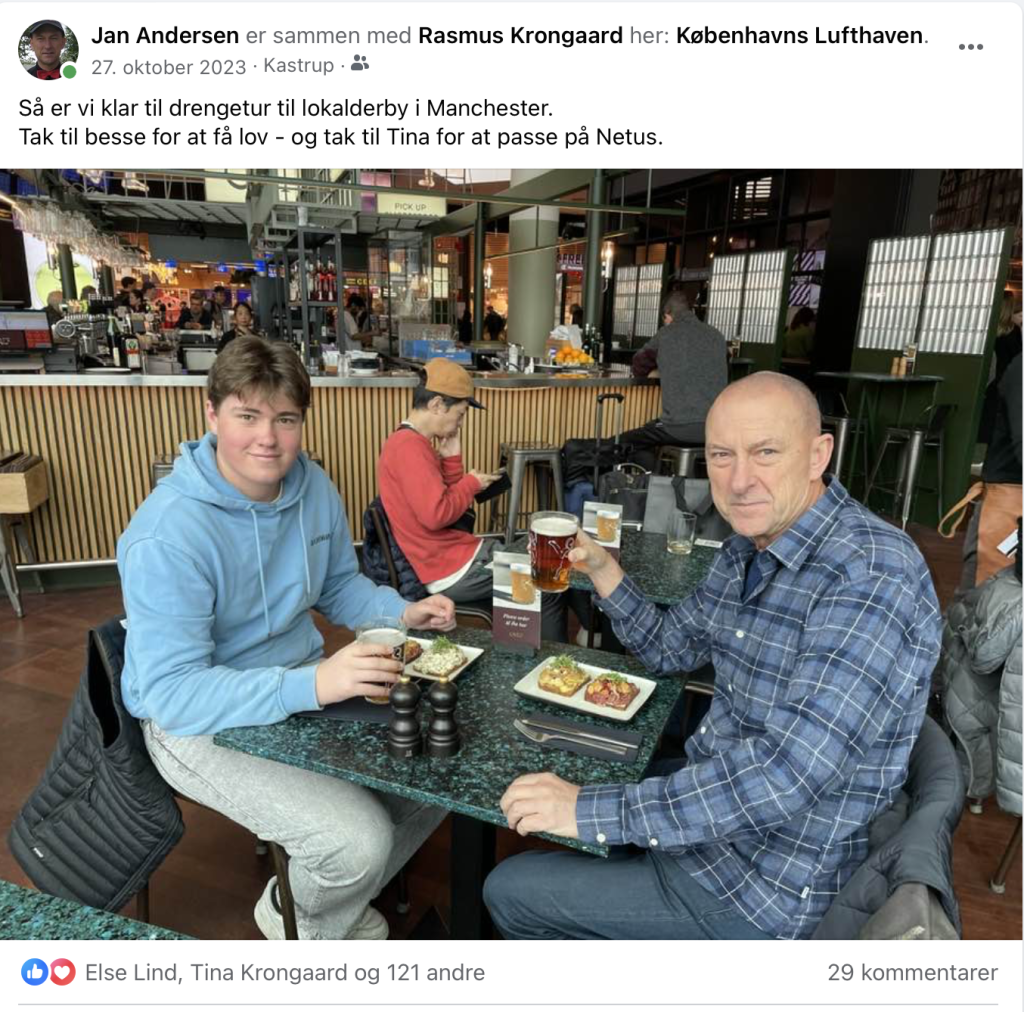
Task: Click Else Lind in the reactions list
Action: point(131,972)
